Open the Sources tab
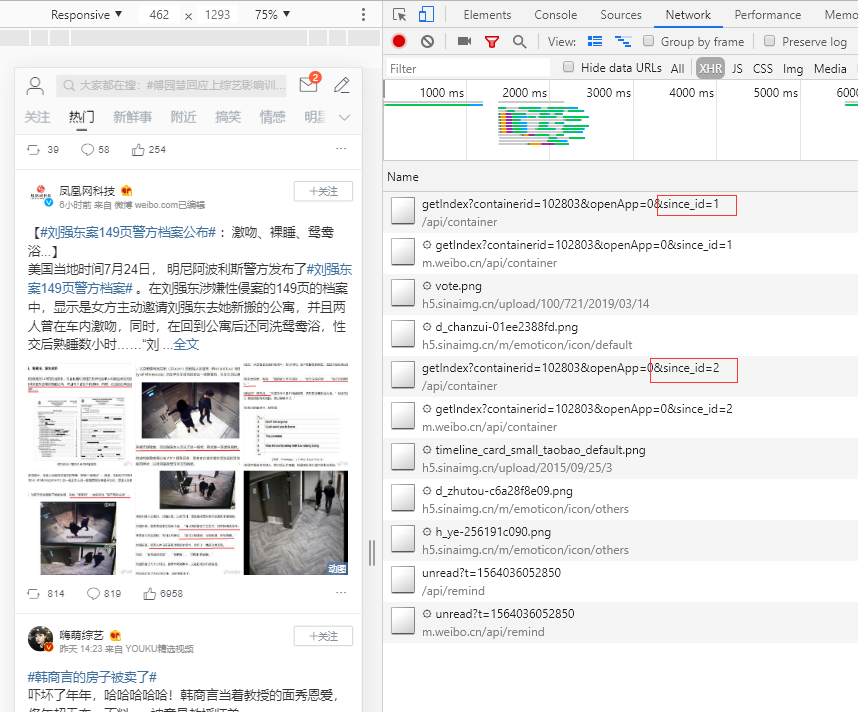This screenshot has height=712, width=858. 621,15
